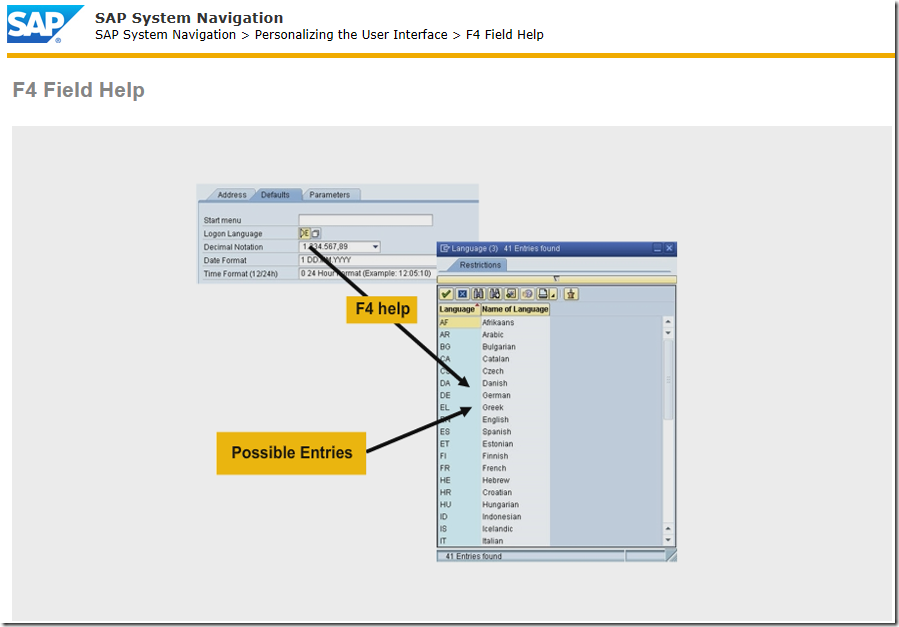The image size is (899, 627).
Task: Select the French entry
Action: tap(494, 468)
